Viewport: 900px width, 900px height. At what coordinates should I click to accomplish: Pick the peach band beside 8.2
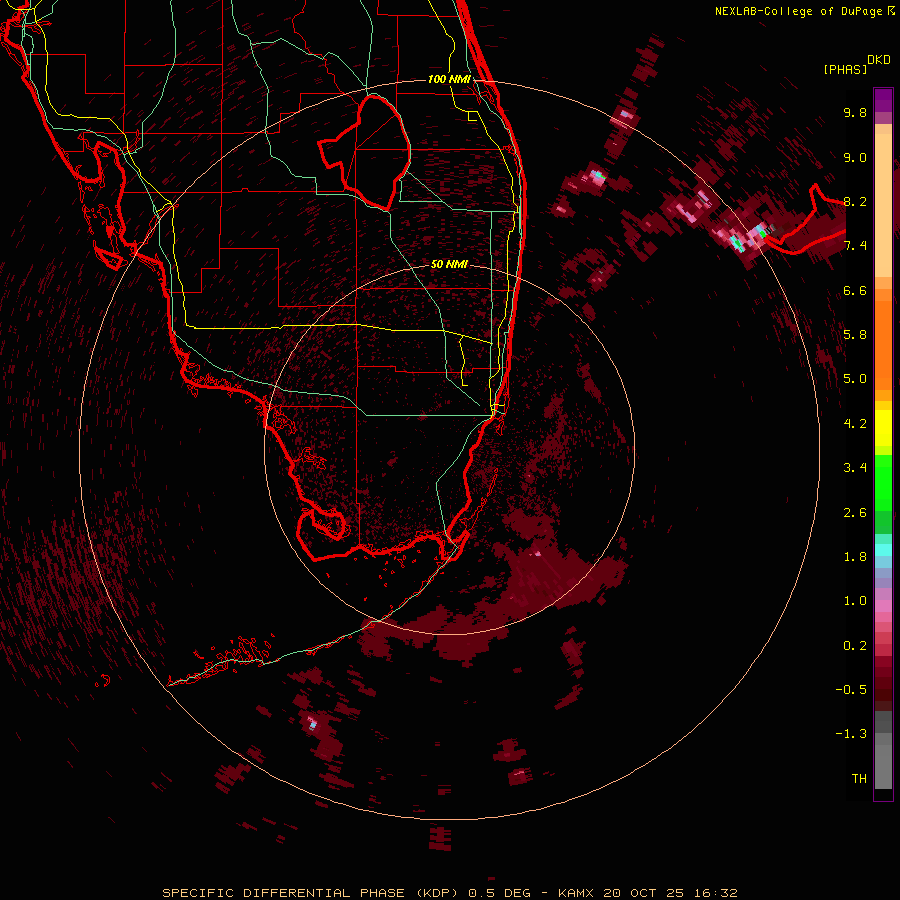pyautogui.click(x=883, y=205)
